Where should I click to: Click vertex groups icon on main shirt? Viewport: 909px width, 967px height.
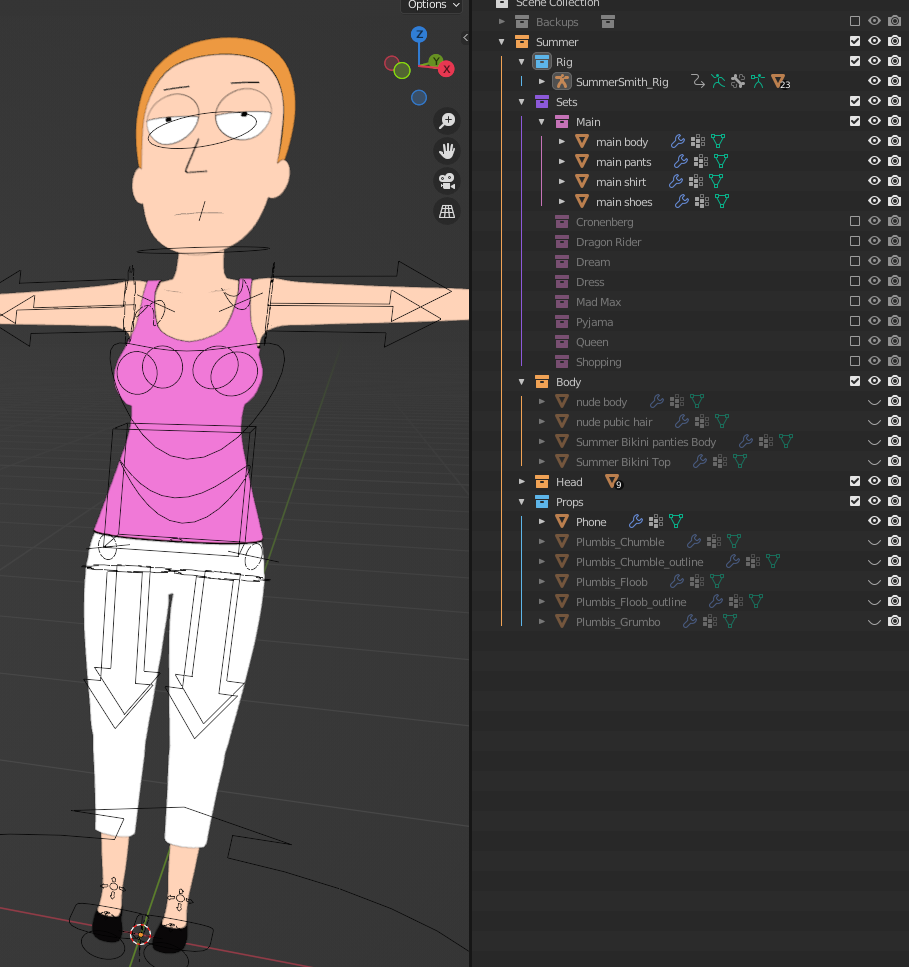(696, 181)
